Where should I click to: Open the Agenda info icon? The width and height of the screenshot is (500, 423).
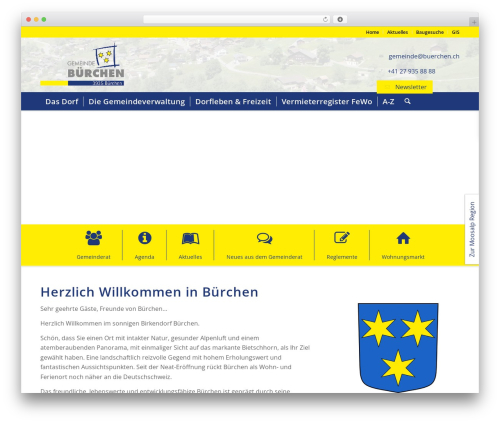[145, 238]
